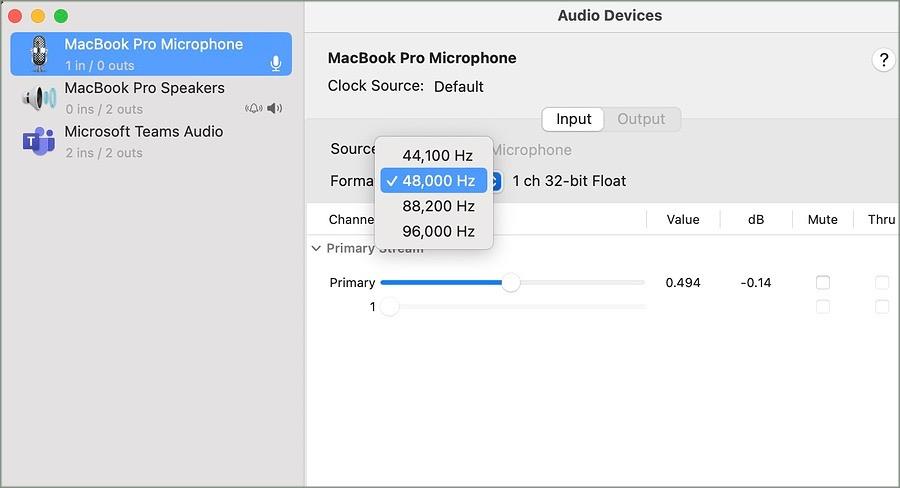Select MacBook Pro Speakers in device list

[x=151, y=98]
